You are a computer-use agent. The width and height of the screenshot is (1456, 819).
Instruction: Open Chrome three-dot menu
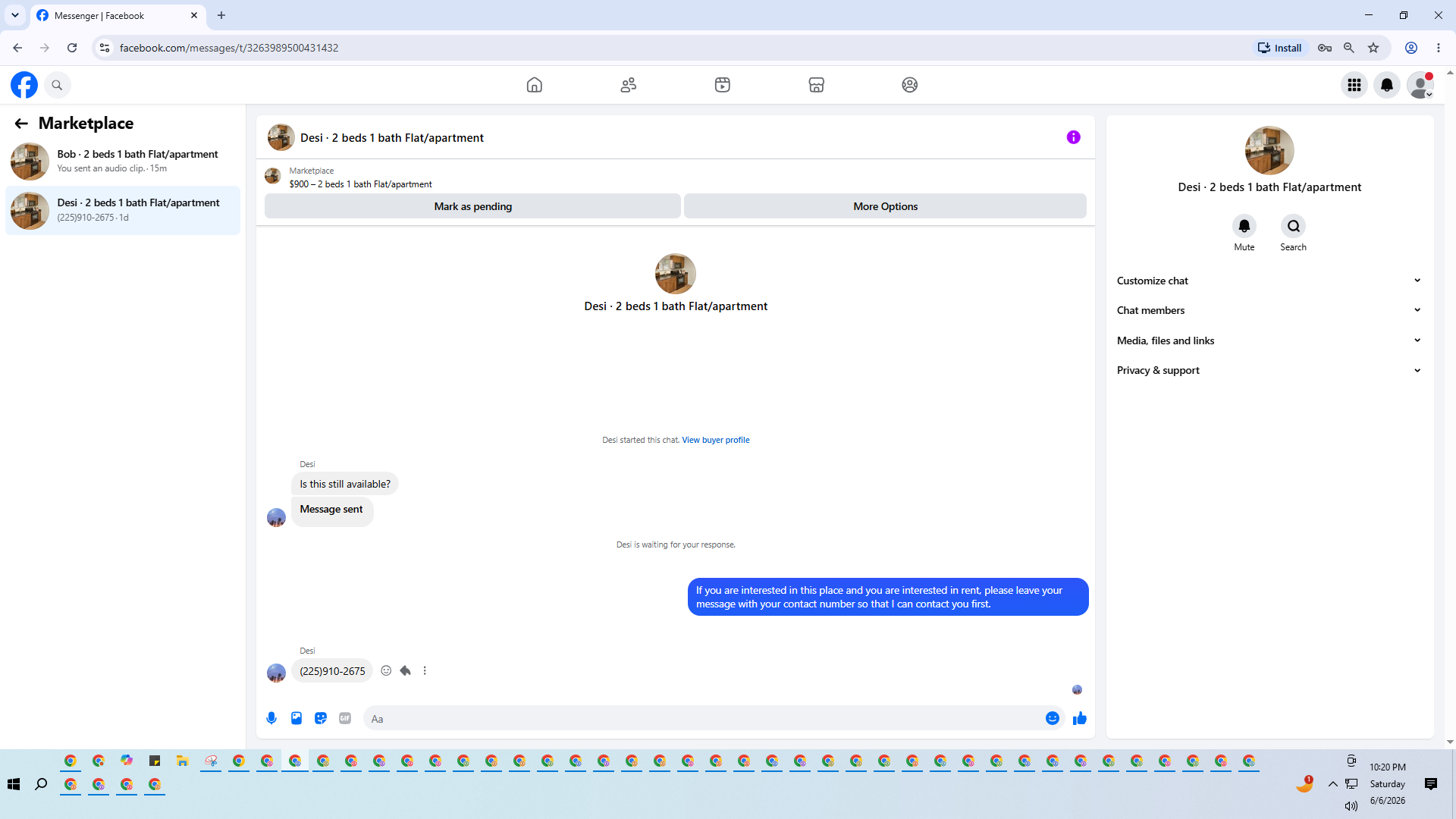point(1439,48)
